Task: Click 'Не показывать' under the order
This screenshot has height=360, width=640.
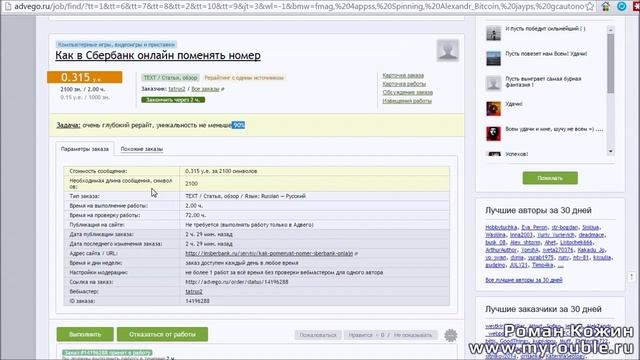Action: (x=413, y=335)
